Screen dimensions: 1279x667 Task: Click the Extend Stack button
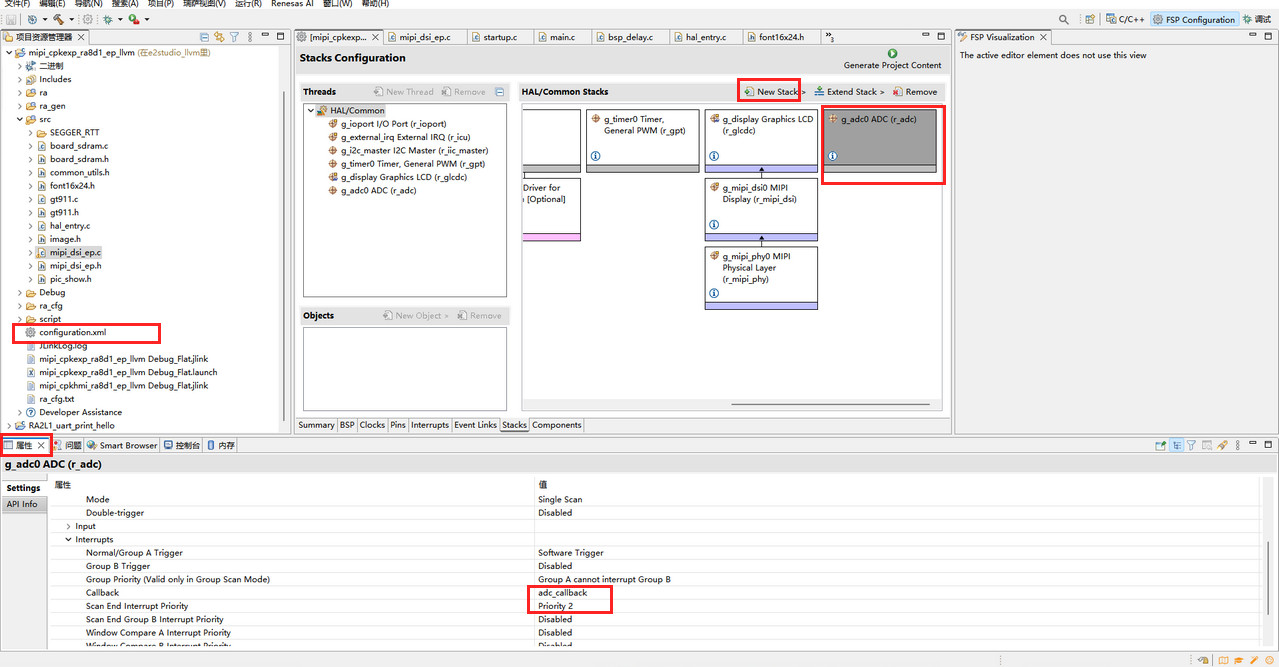tap(849, 92)
